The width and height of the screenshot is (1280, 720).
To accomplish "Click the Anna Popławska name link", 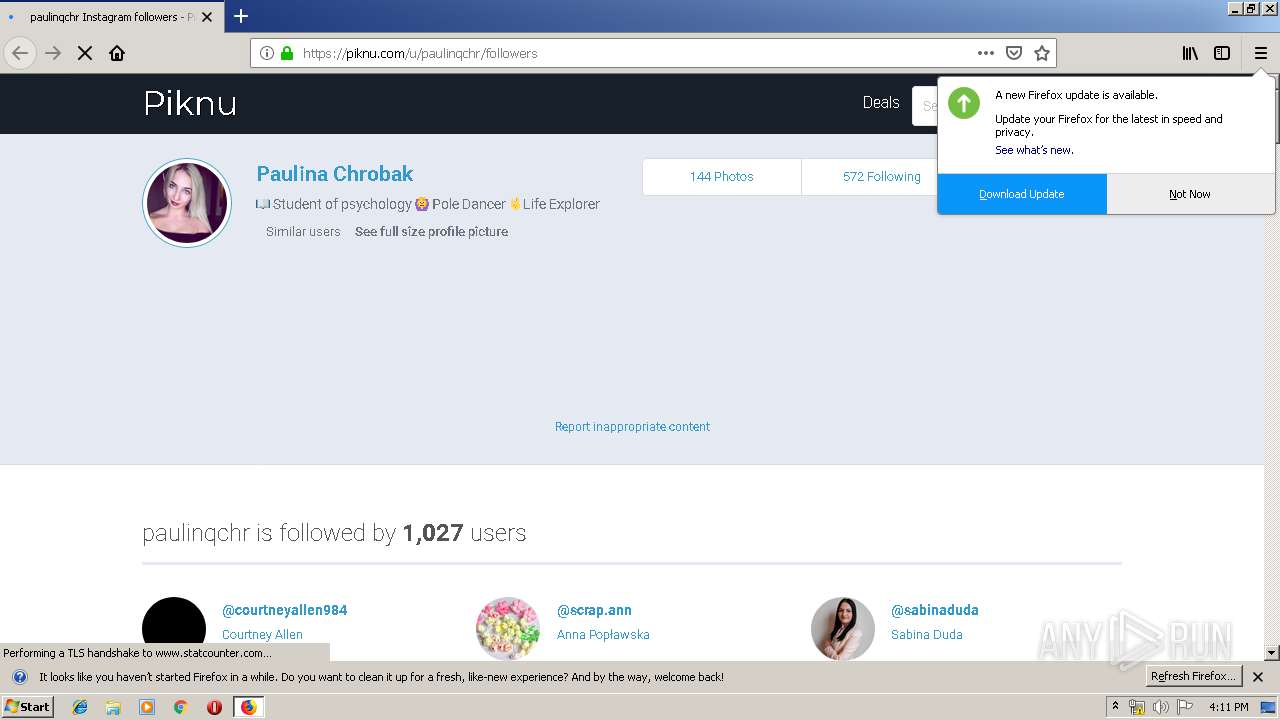I will pyautogui.click(x=603, y=634).
